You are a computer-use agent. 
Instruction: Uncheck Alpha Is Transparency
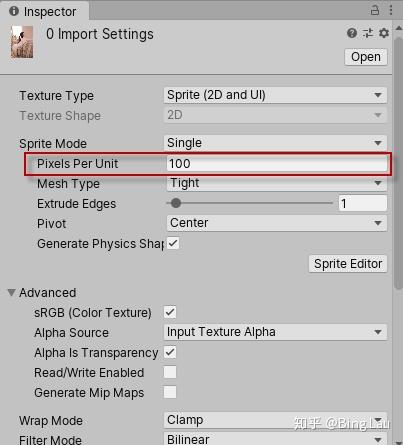170,352
